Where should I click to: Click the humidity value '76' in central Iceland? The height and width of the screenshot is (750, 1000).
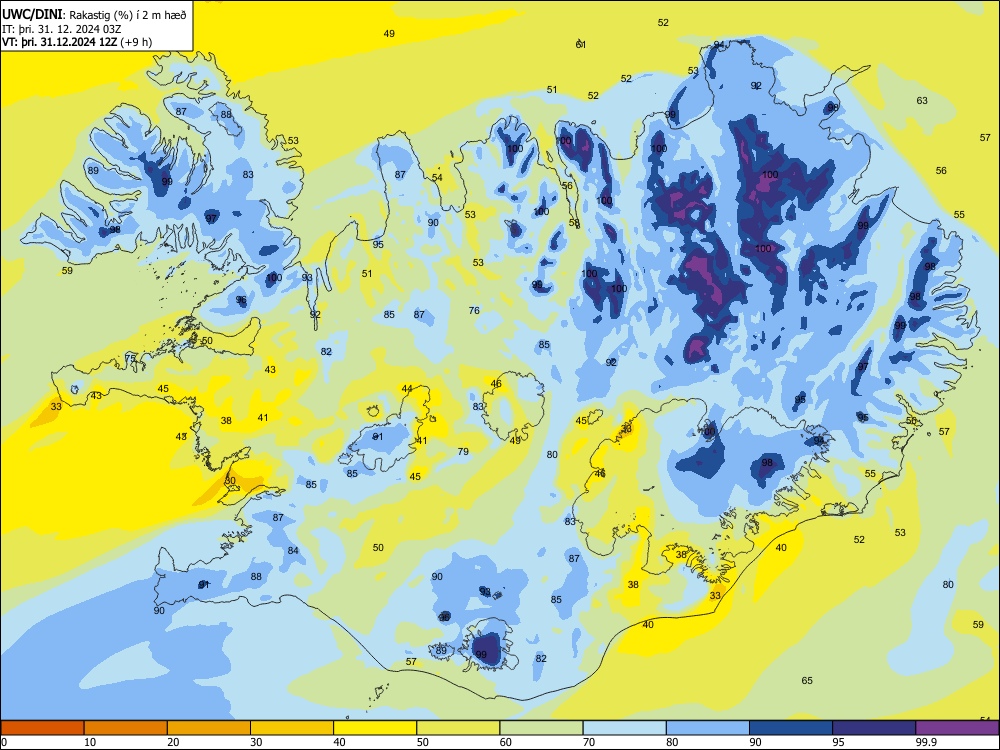point(474,311)
